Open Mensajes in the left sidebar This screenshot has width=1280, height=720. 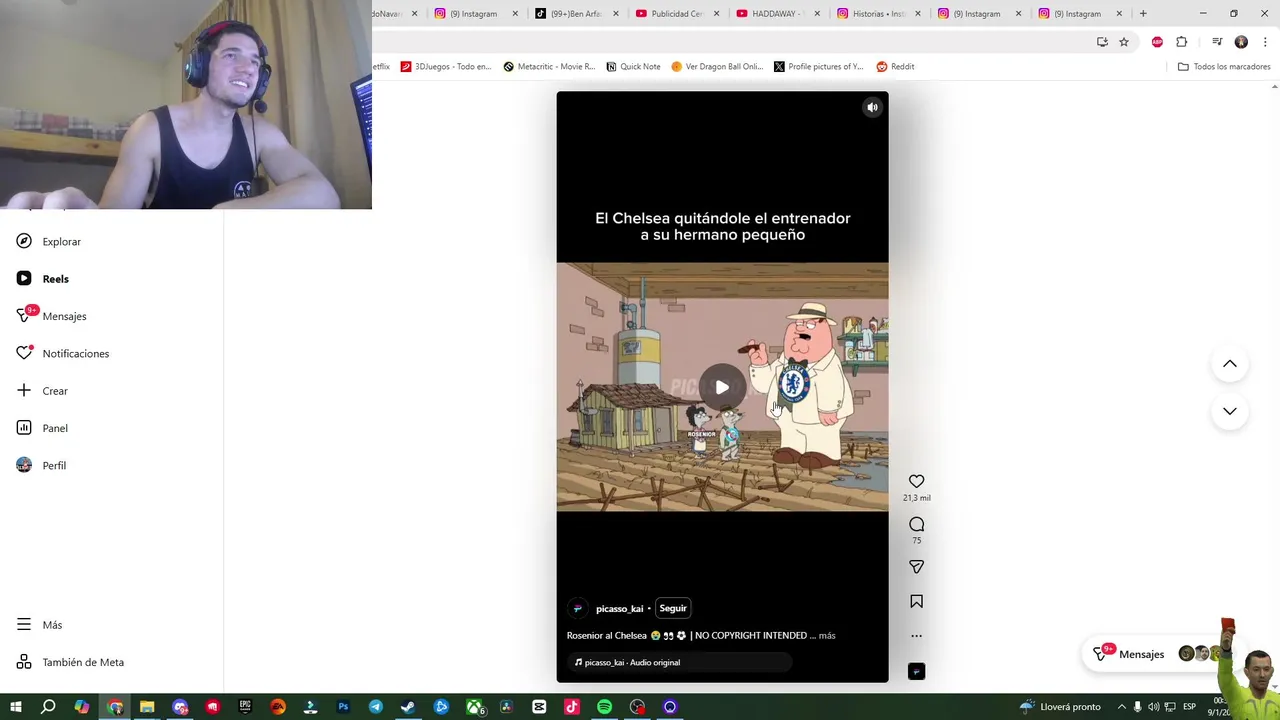point(51,316)
